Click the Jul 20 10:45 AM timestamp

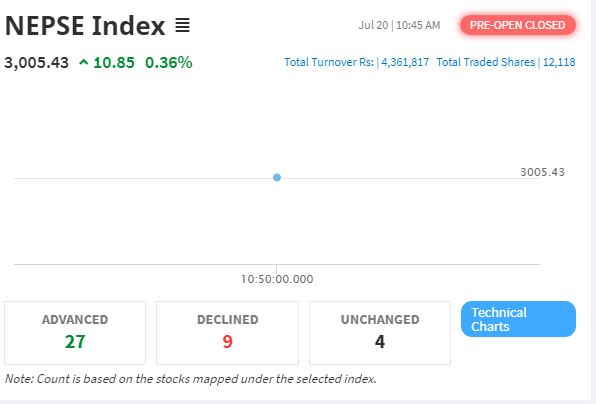399,25
